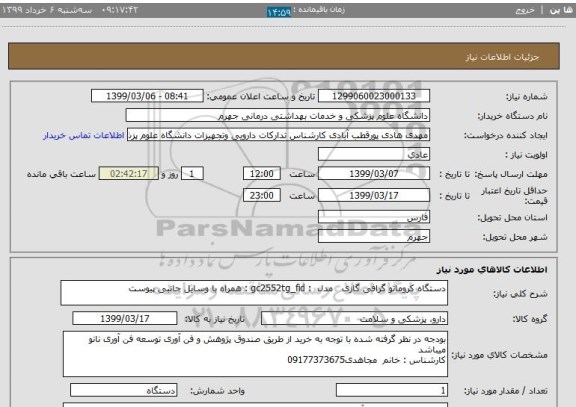Click request creator field مهدی هادی پورقطب آبادی

(x=278, y=135)
